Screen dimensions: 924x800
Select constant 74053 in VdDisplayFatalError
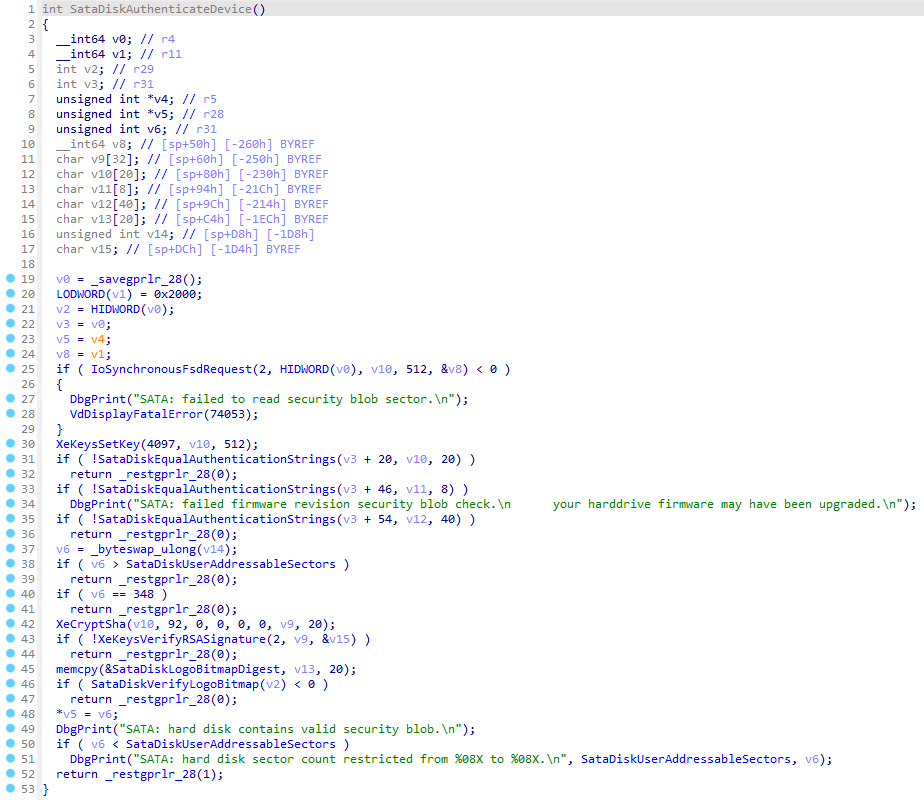point(227,414)
